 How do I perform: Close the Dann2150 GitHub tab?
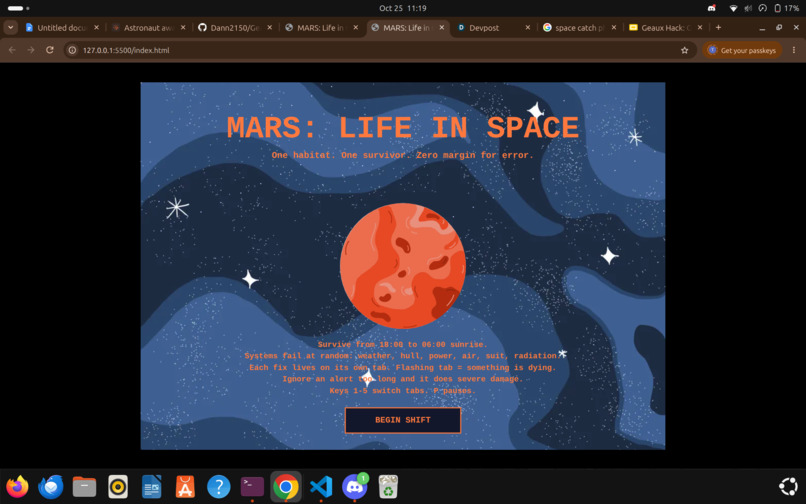(x=269, y=28)
